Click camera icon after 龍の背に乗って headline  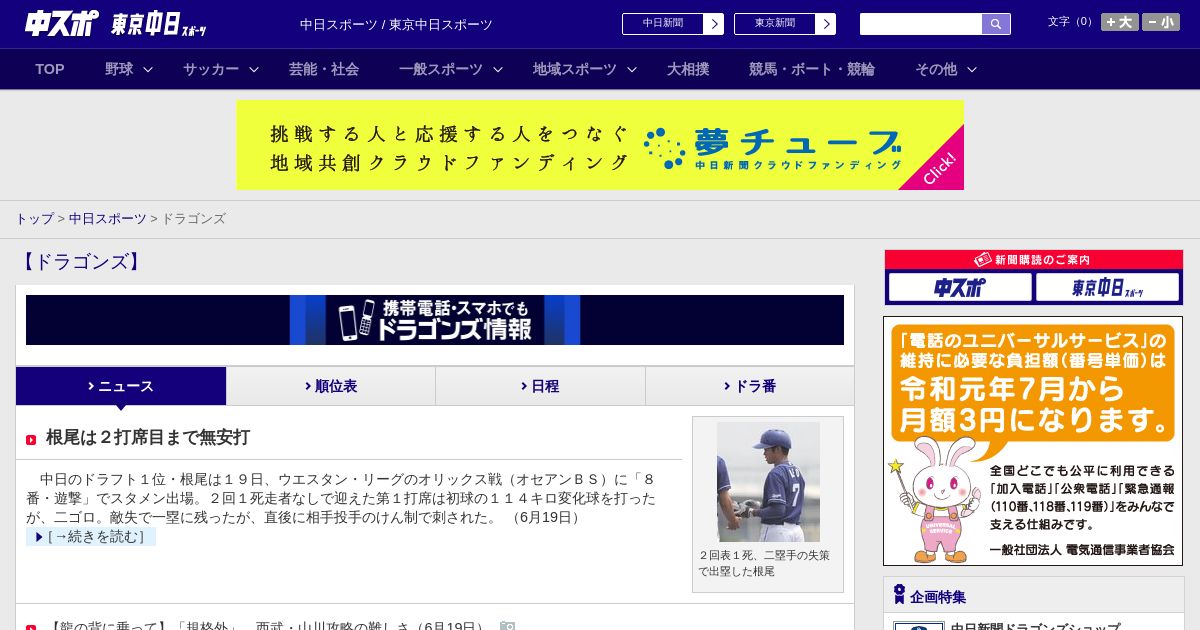click(507, 626)
